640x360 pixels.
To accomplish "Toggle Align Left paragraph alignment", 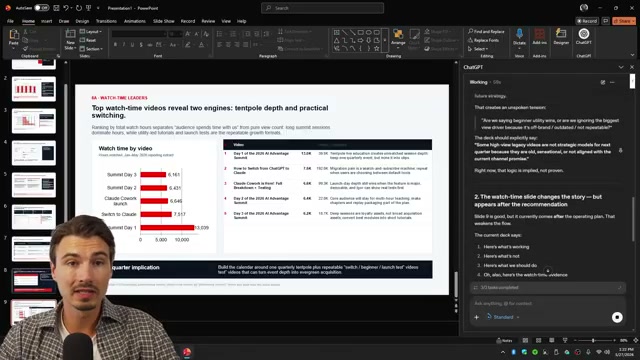I will (x=220, y=44).
